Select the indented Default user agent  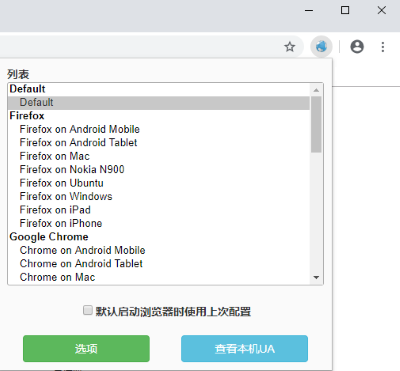(x=159, y=103)
